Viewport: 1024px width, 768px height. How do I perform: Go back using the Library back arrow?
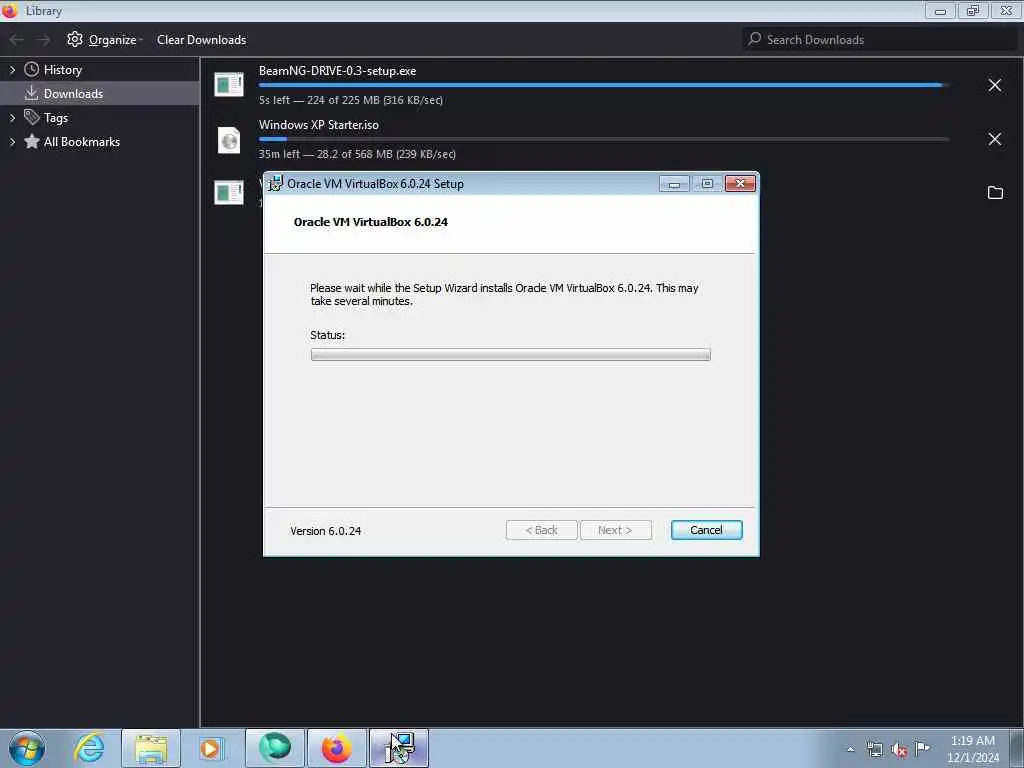[x=16, y=40]
